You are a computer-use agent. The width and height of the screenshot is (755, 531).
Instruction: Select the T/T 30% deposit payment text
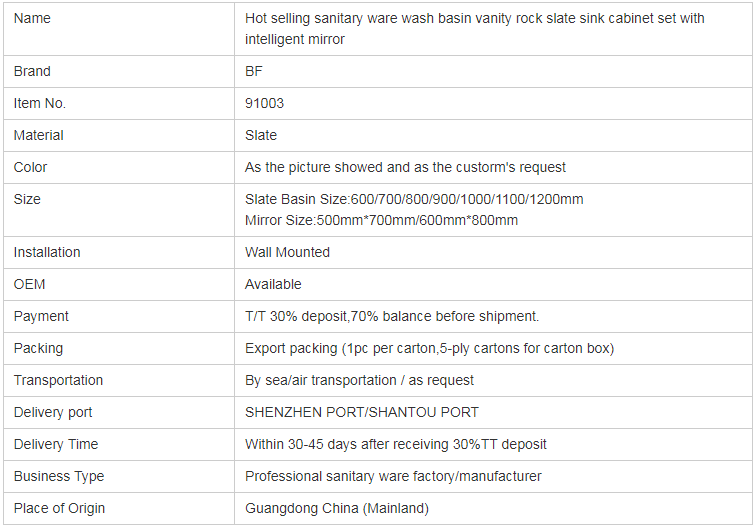[392, 316]
